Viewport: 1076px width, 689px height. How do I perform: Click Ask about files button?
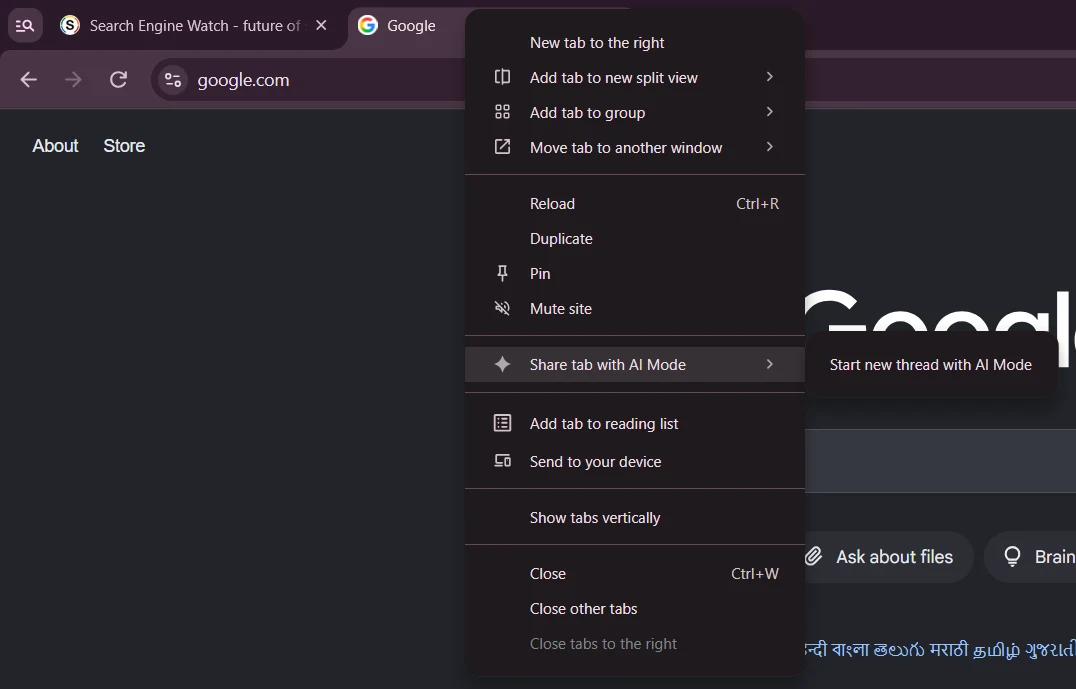[887, 557]
